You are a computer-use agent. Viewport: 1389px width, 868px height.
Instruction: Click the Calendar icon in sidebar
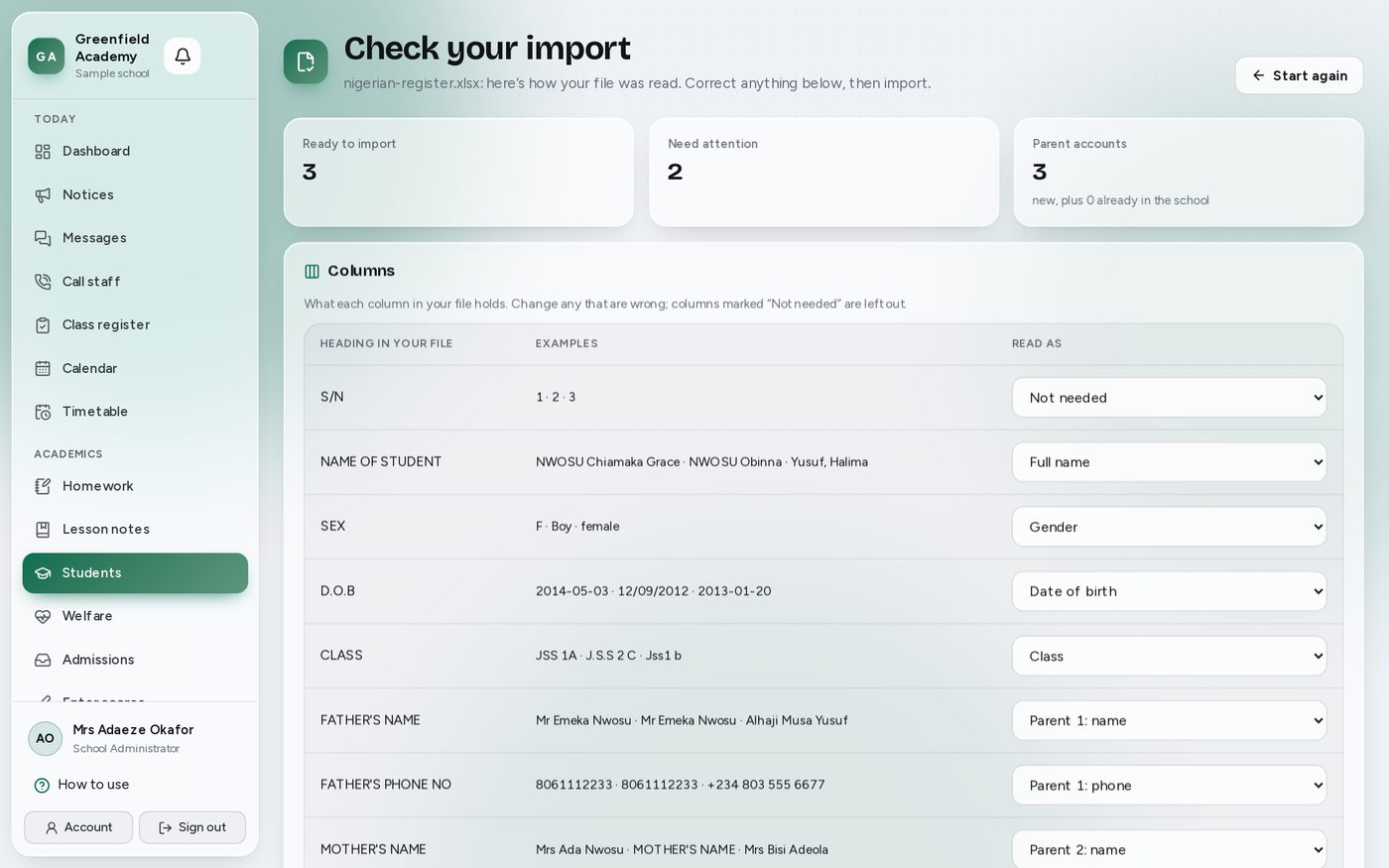click(43, 368)
